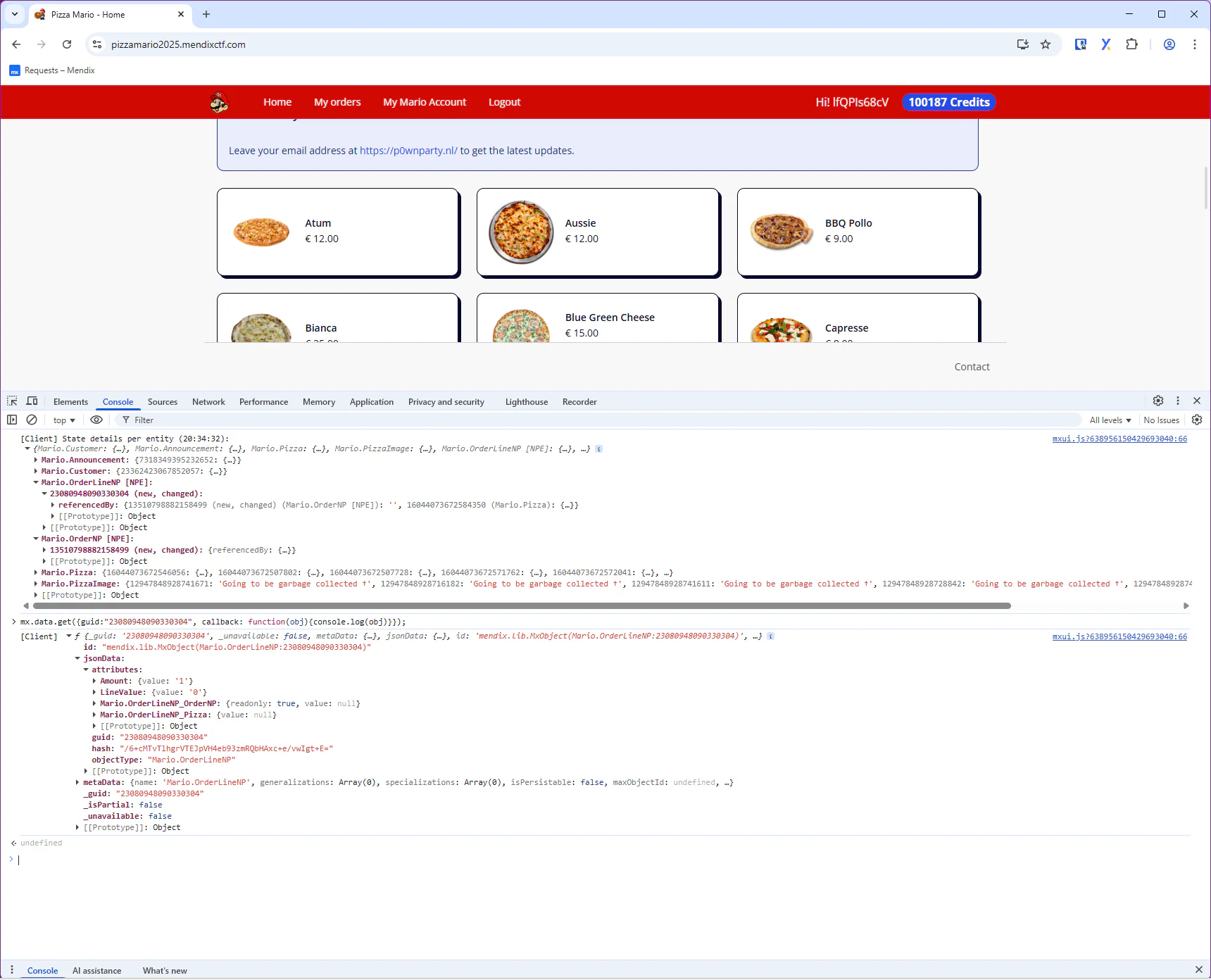Click the p0wnparty.nl link
Viewport: 1211px width, 980px height.
(407, 150)
